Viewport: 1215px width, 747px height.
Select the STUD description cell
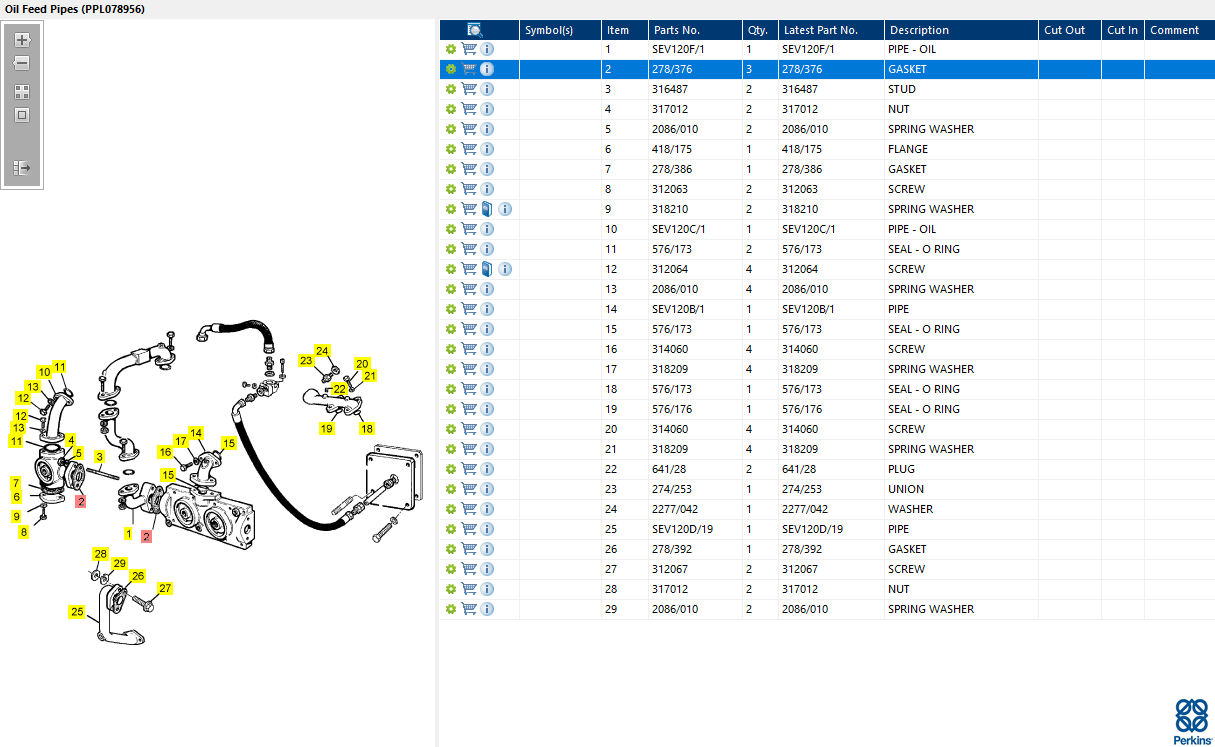pos(961,89)
